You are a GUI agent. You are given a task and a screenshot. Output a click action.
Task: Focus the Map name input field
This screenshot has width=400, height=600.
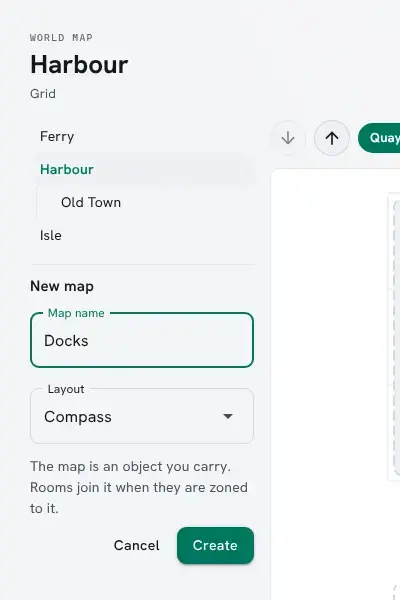[x=142, y=340]
